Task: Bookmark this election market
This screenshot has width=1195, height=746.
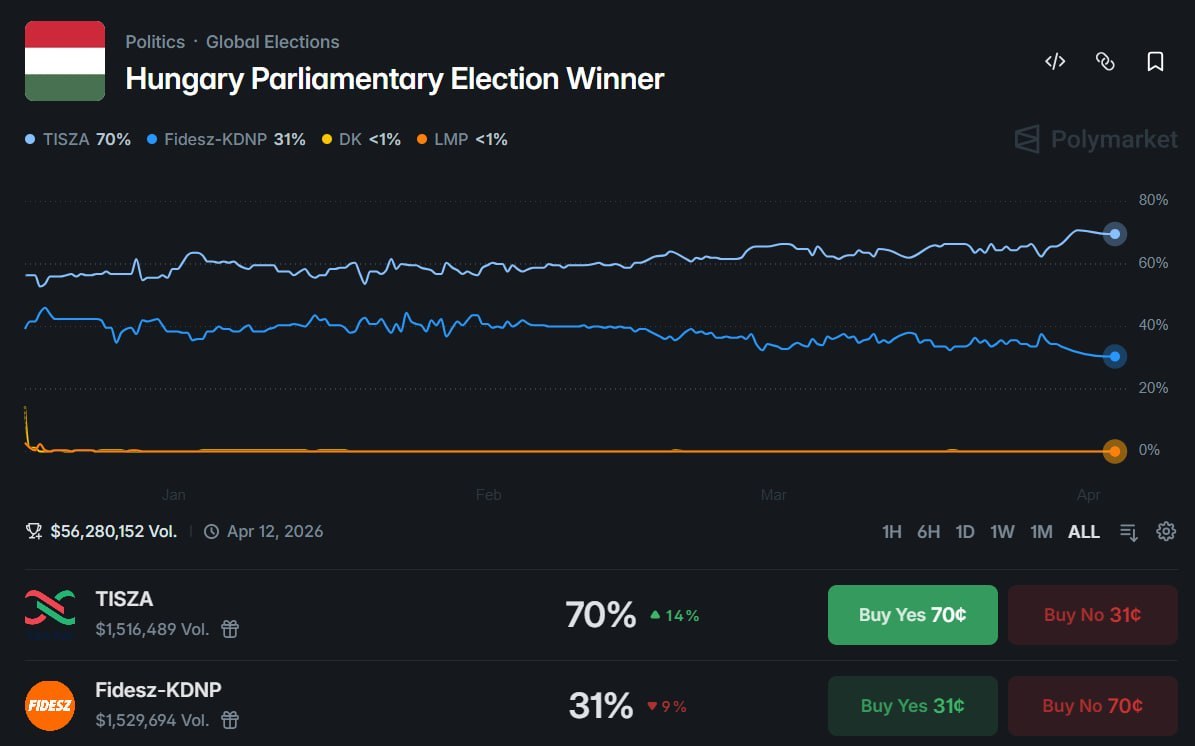Action: [x=1155, y=62]
